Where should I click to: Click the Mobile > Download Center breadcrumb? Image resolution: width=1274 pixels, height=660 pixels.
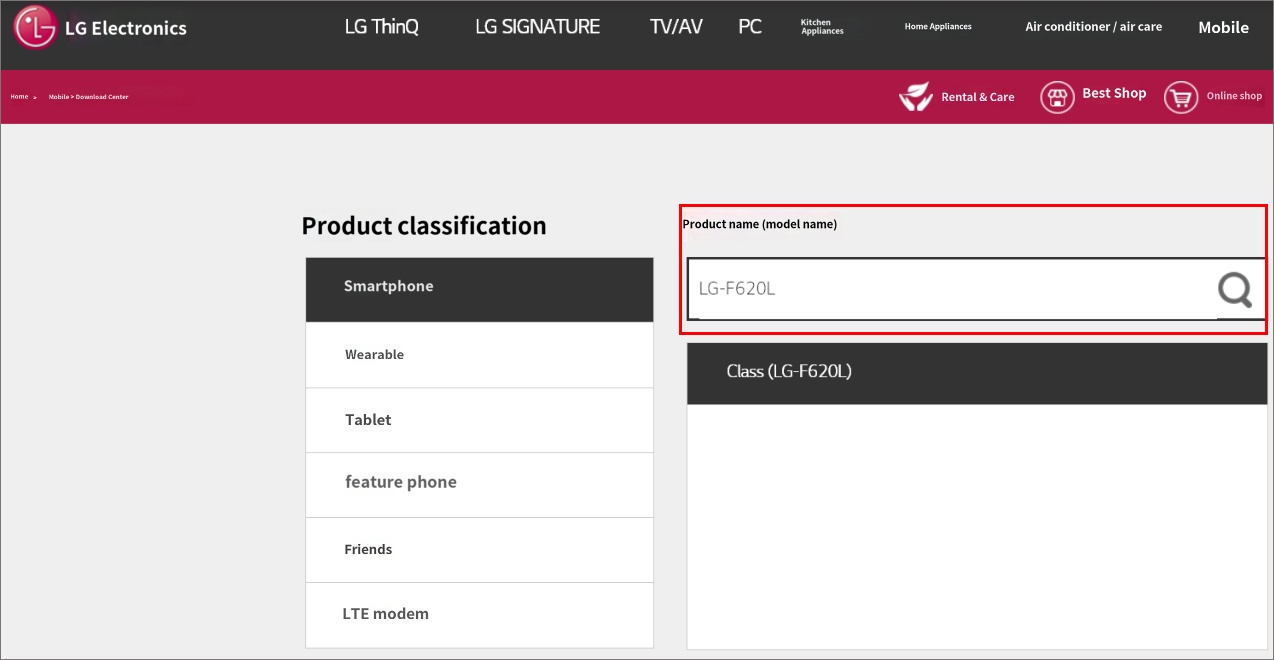[x=89, y=97]
